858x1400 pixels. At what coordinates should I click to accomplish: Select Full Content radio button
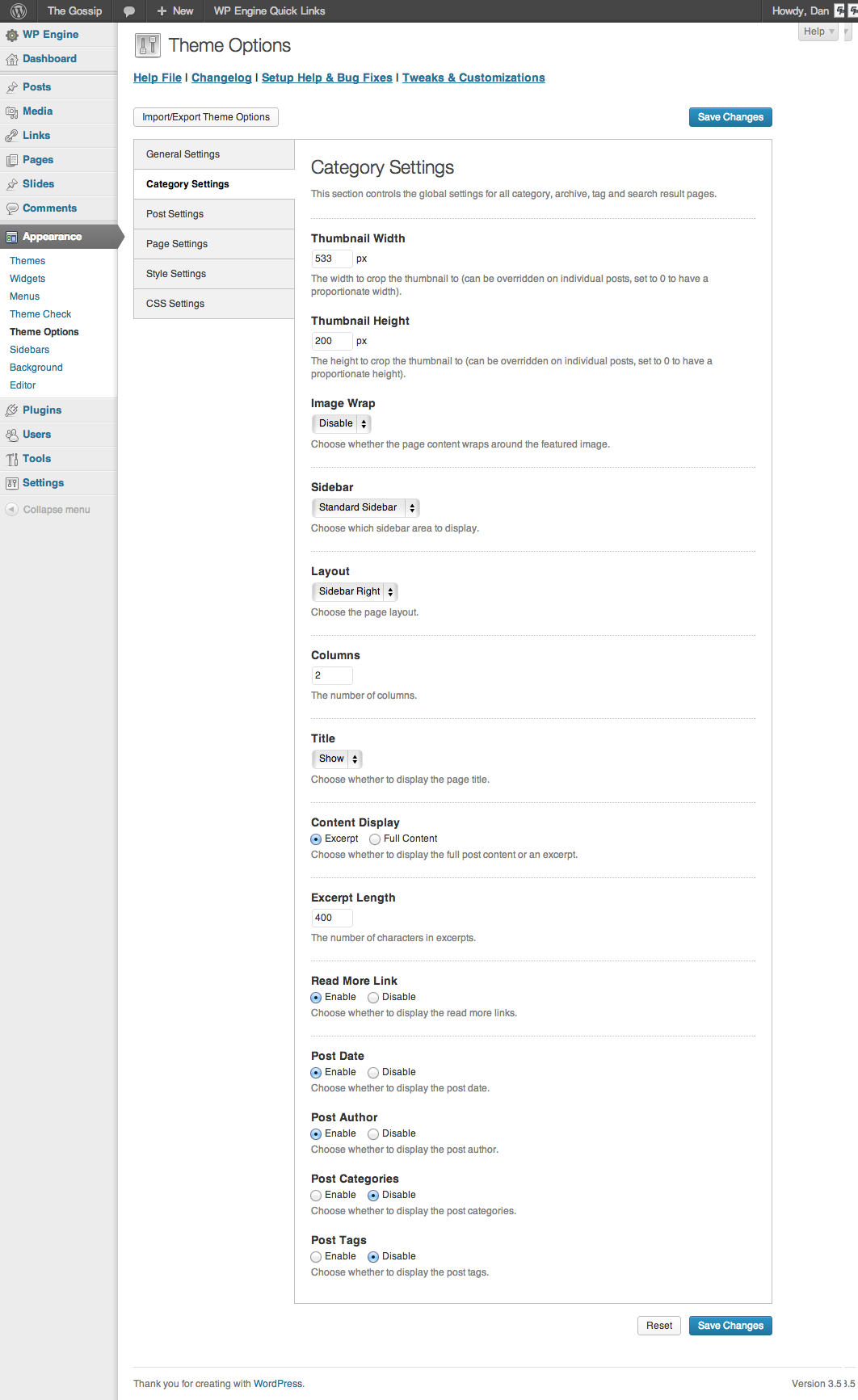(x=375, y=839)
